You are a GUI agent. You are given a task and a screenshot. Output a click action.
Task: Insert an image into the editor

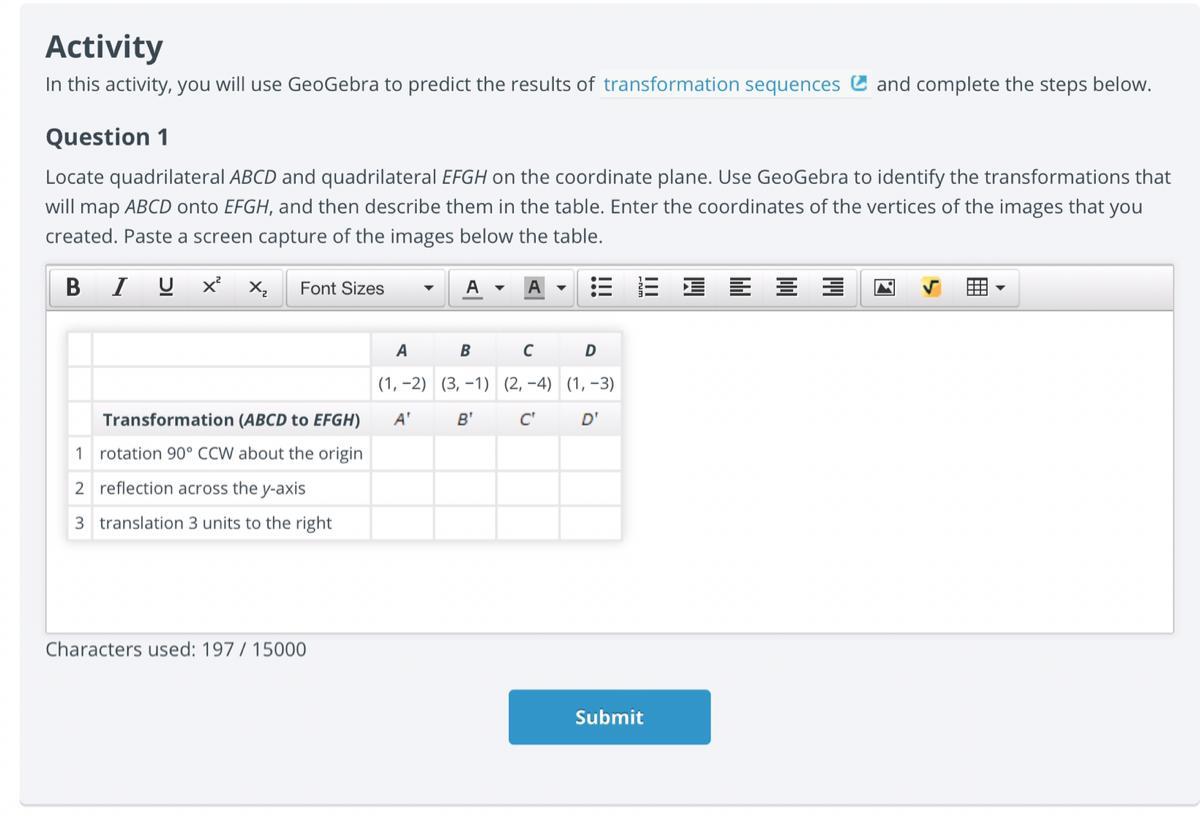[885, 288]
